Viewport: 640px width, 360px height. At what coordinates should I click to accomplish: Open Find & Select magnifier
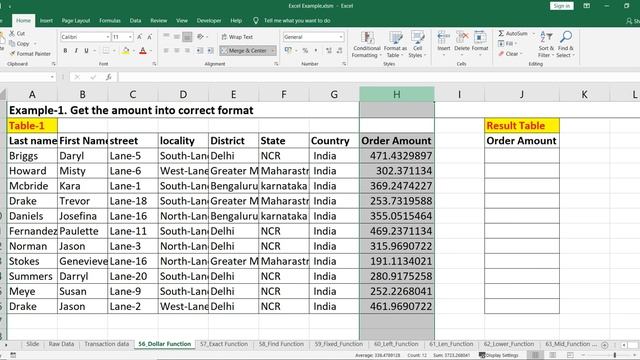tap(565, 44)
